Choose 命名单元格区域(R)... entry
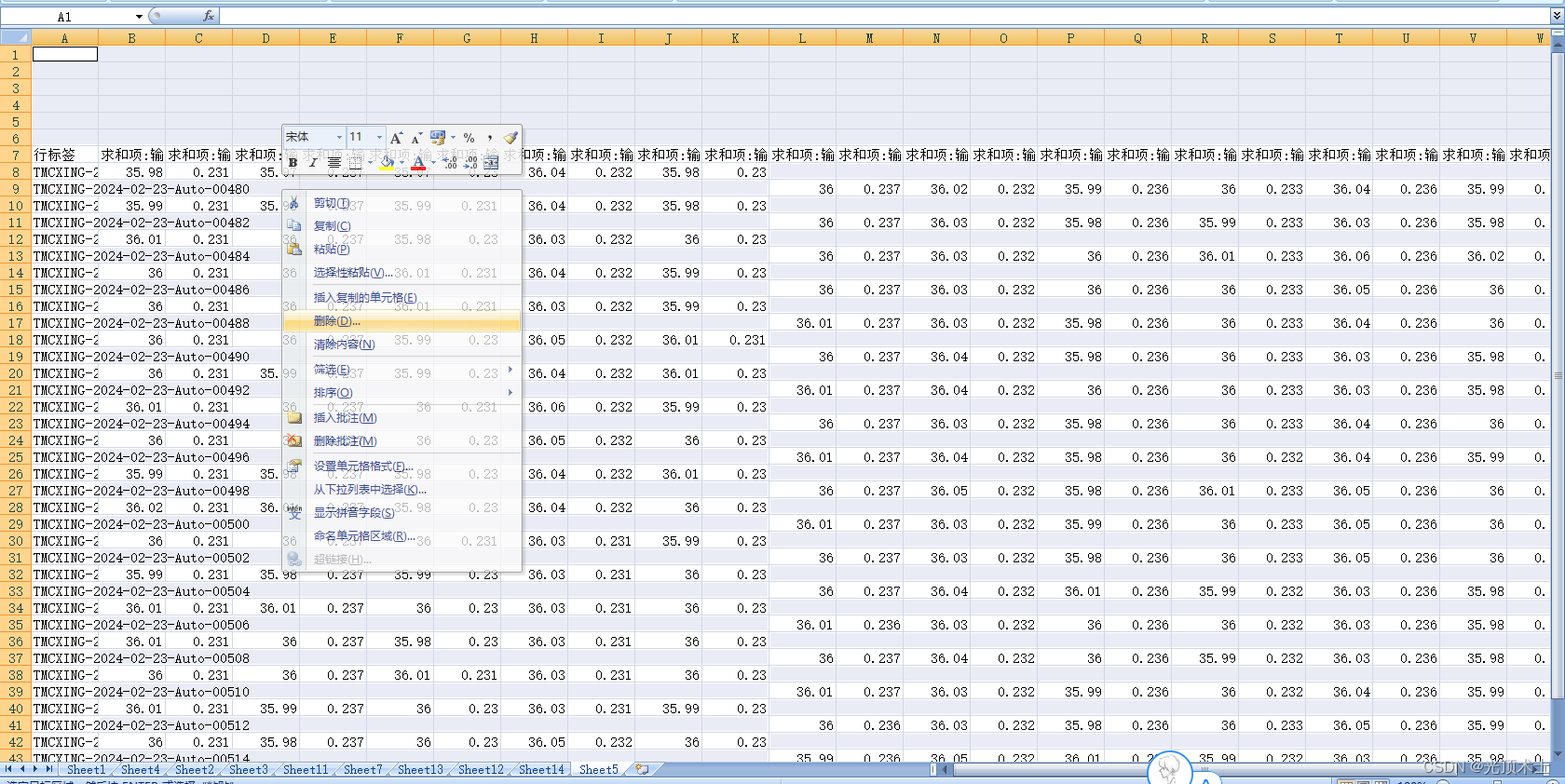Screen dimensions: 1565x784 (401, 535)
